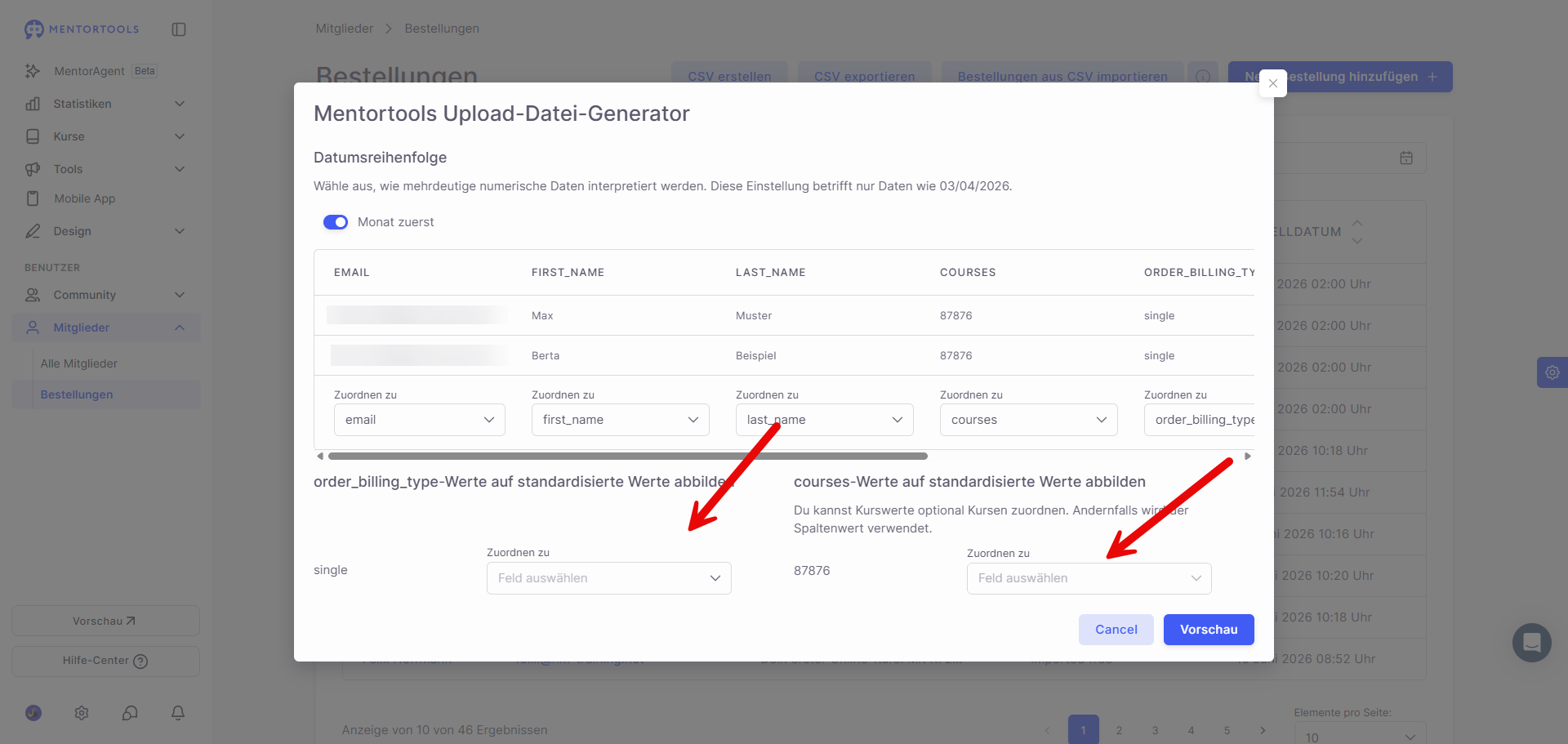Expand the Design menu chevron
The height and width of the screenshot is (744, 1568).
(180, 231)
